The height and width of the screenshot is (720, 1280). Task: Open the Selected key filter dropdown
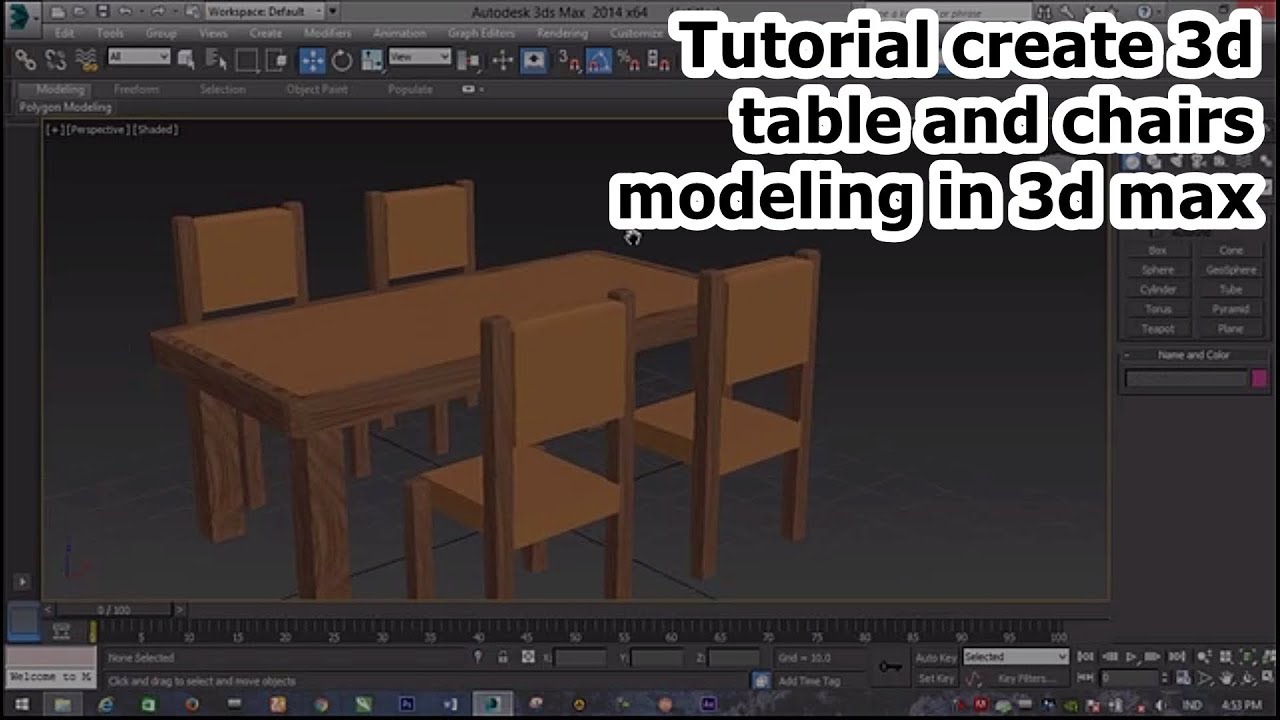tap(1016, 657)
